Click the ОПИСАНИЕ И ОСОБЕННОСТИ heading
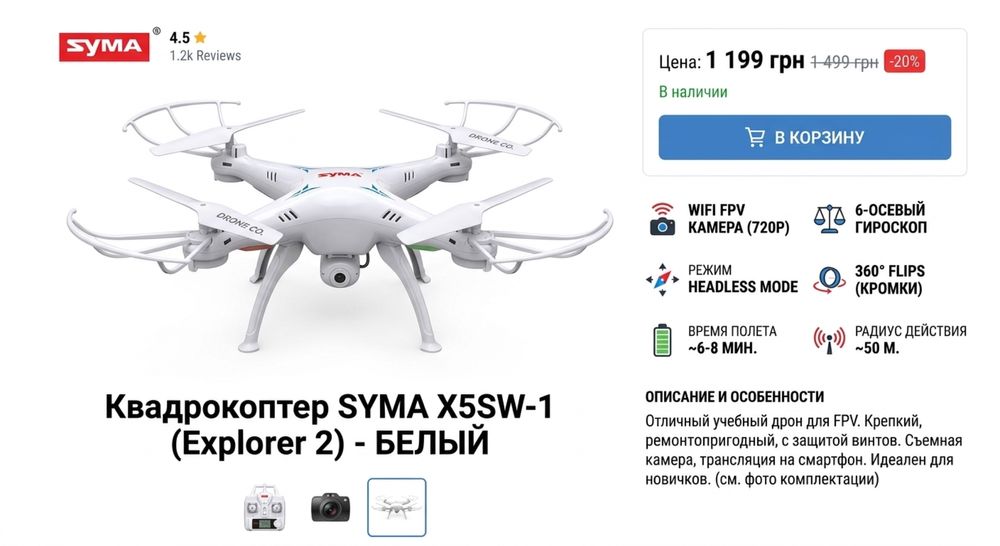The image size is (1000, 546). 735,397
